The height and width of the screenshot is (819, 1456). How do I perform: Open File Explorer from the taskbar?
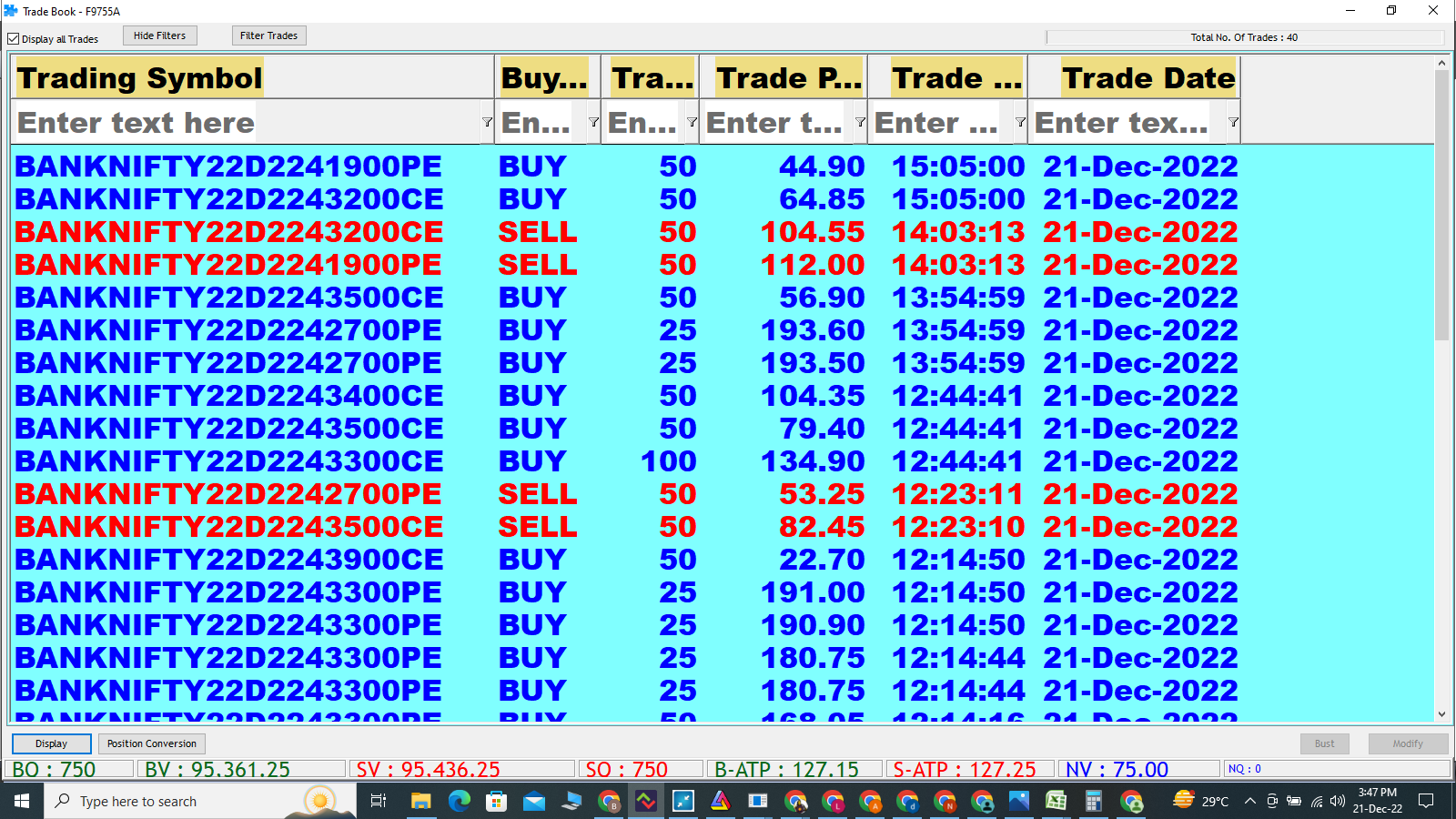[x=420, y=801]
